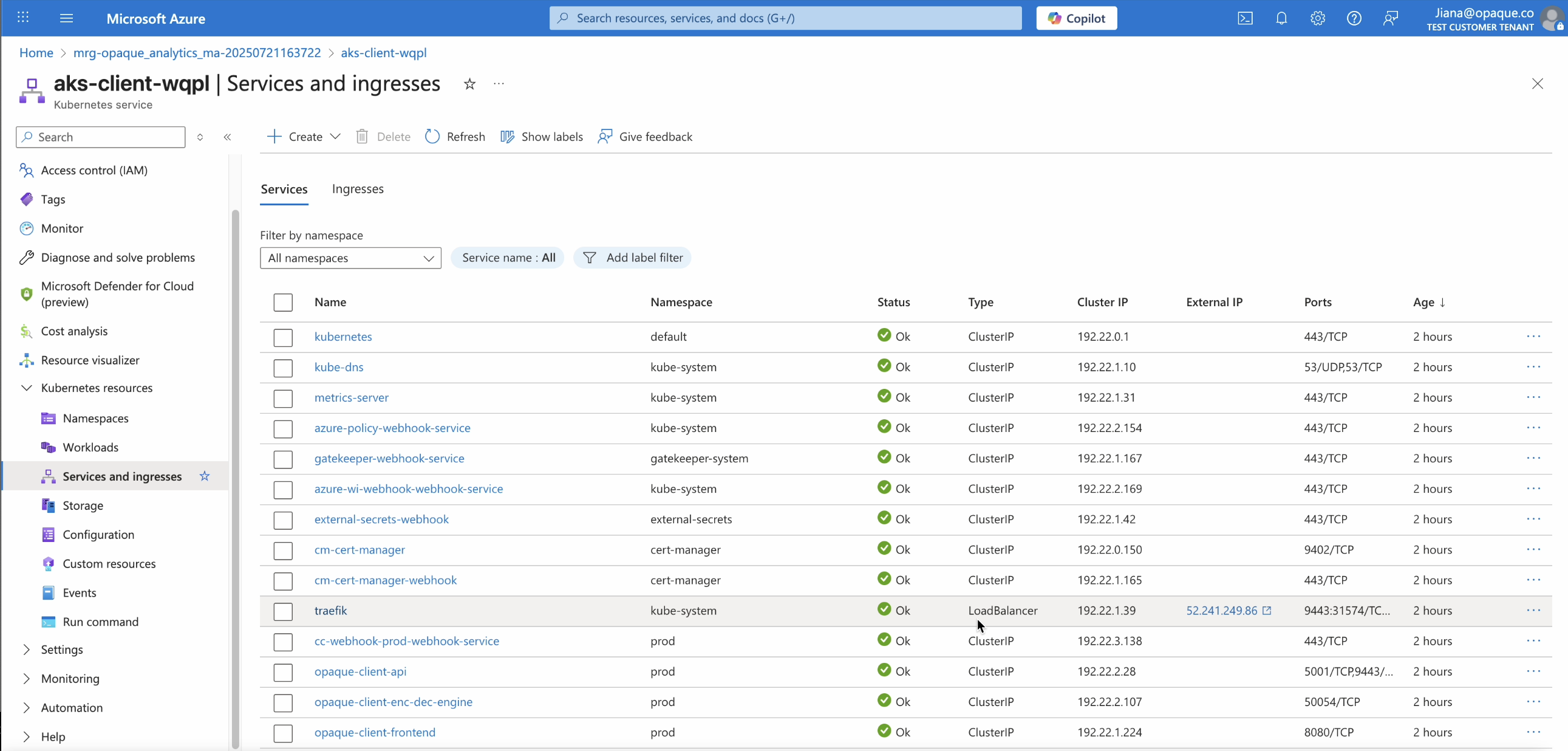Expand the Settings section
This screenshot has height=751, width=1568.
pyautogui.click(x=26, y=650)
